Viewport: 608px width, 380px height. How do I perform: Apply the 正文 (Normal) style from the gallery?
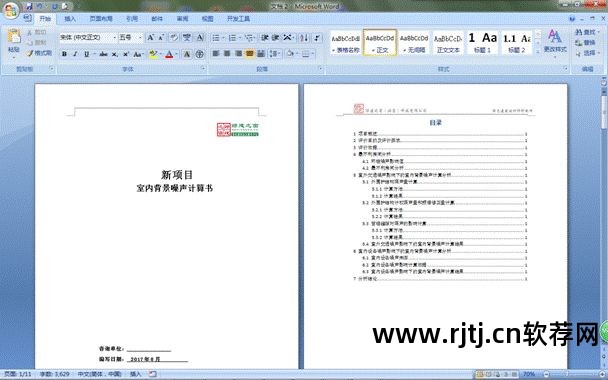[x=380, y=43]
